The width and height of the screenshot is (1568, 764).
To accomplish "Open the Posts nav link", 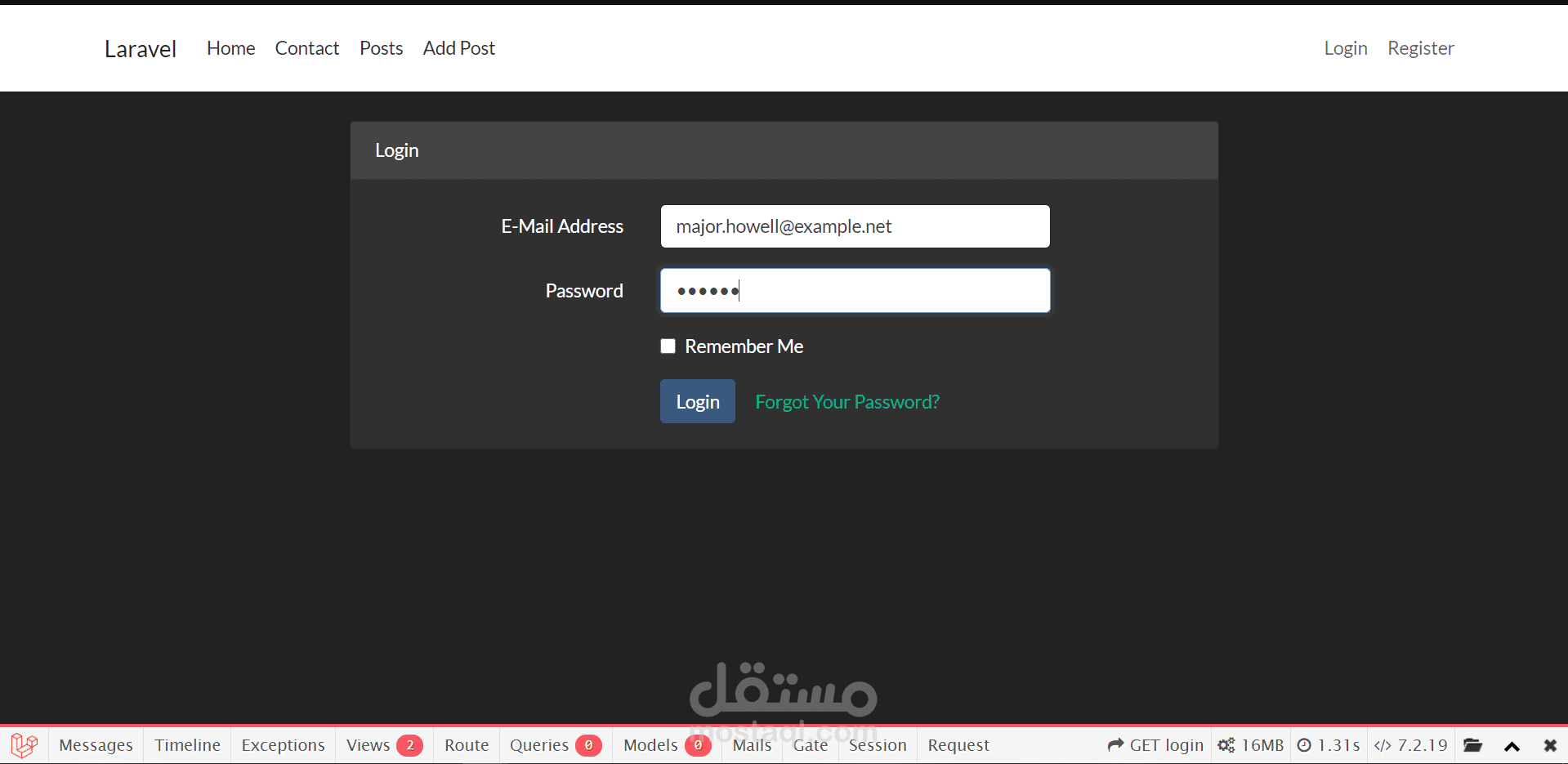I will (x=382, y=48).
